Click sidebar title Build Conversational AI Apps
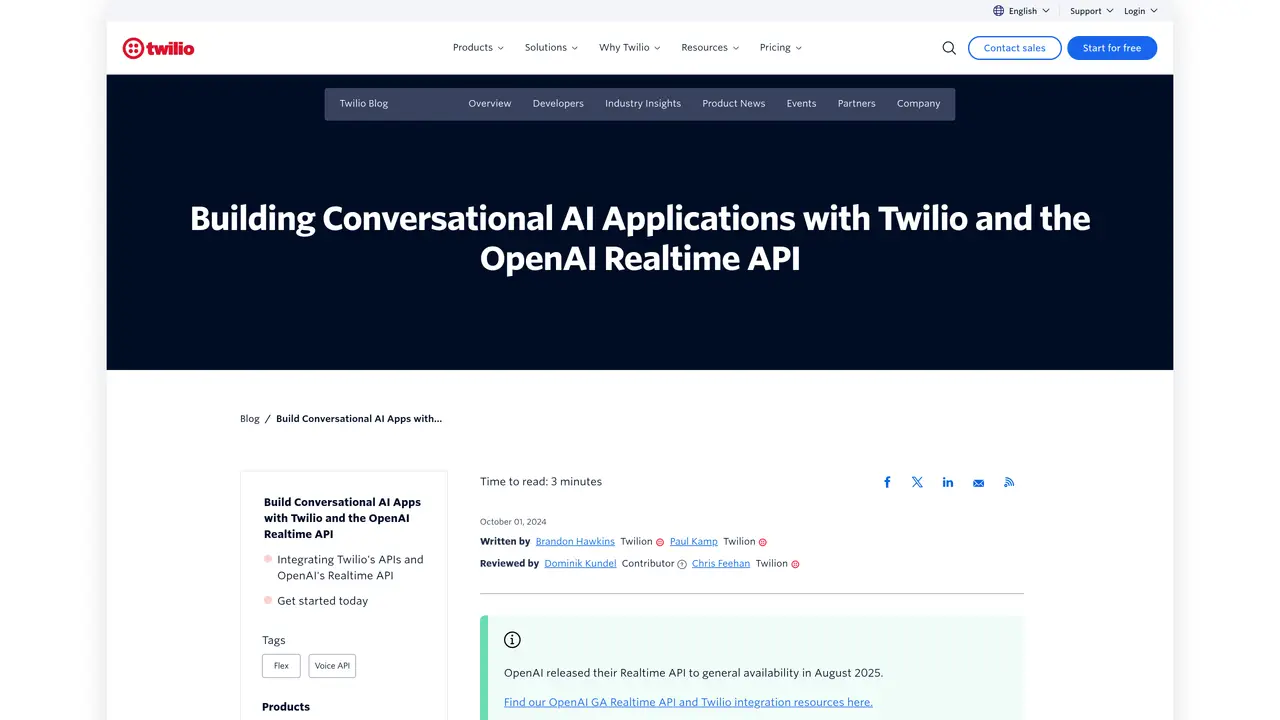 (342, 518)
